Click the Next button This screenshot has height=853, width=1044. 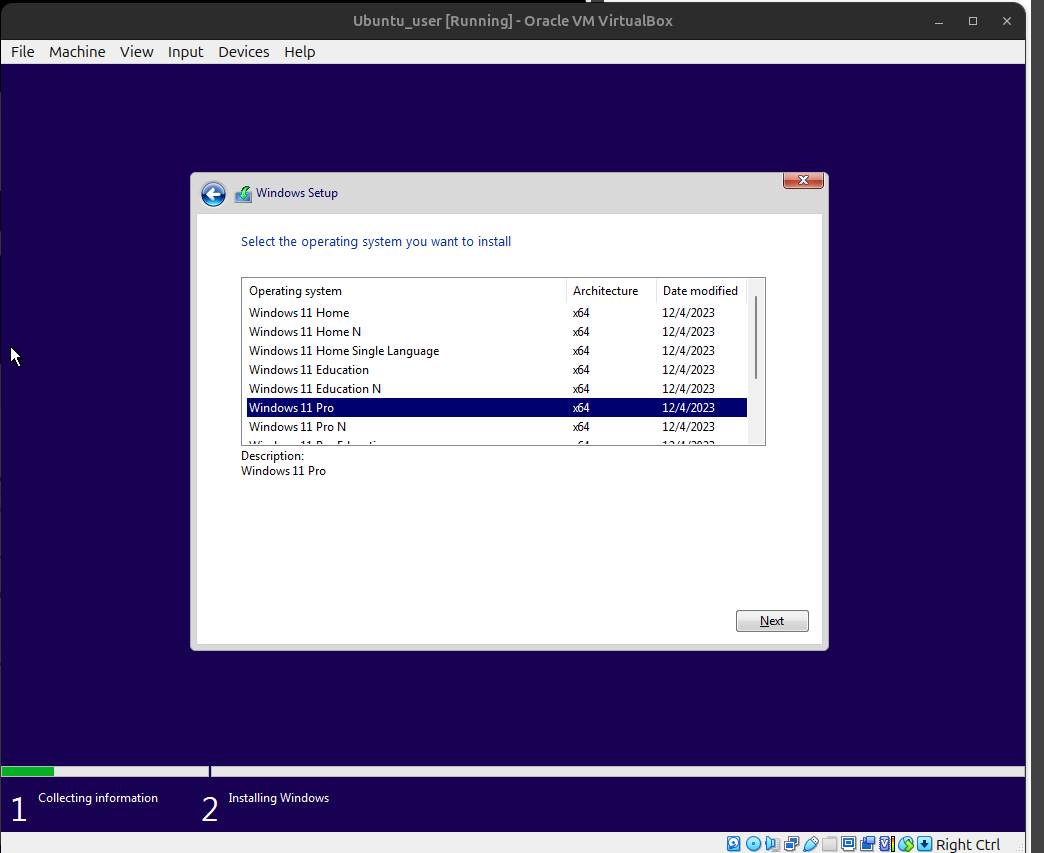pyautogui.click(x=772, y=621)
